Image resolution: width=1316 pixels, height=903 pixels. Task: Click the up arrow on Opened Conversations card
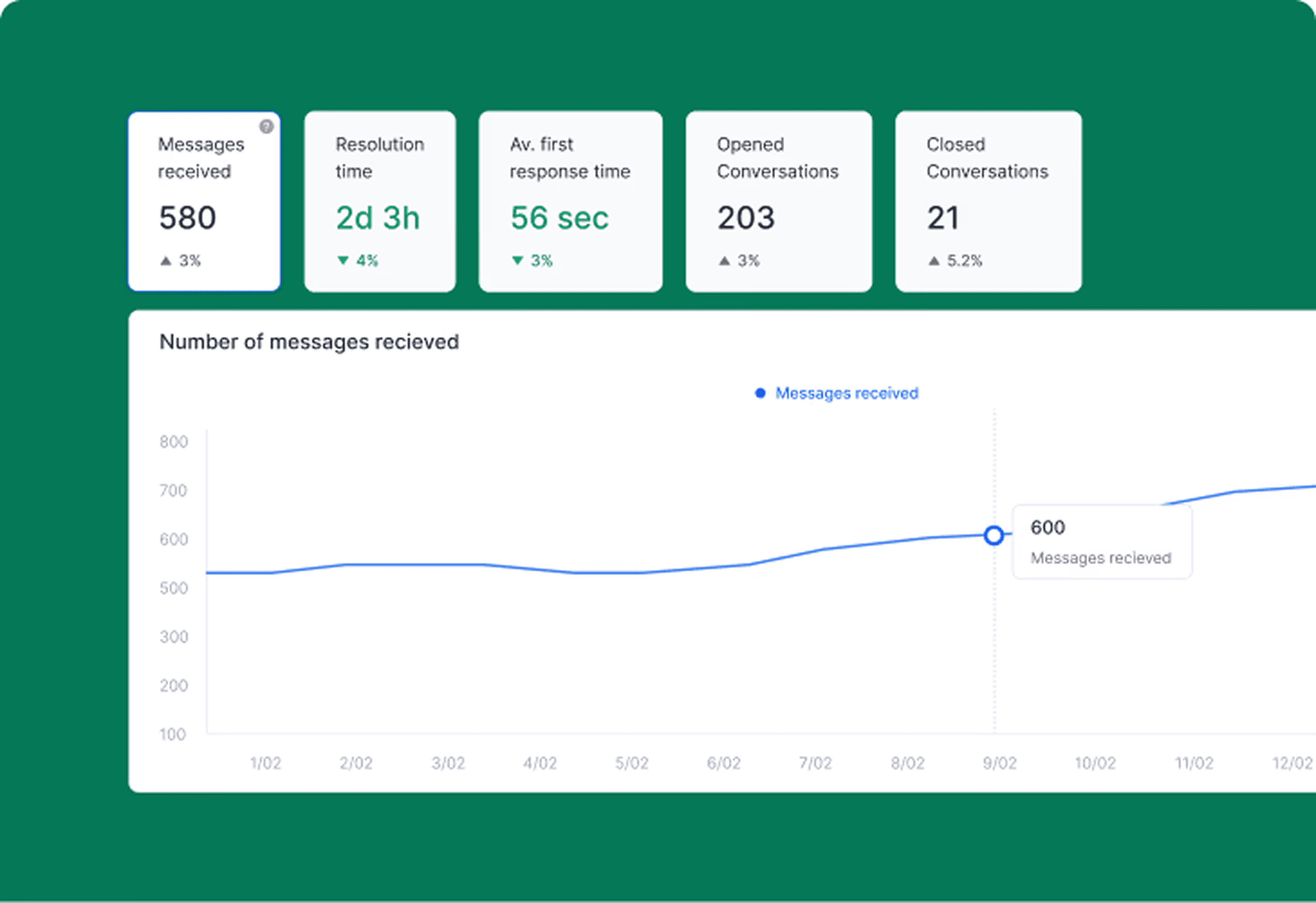724,261
